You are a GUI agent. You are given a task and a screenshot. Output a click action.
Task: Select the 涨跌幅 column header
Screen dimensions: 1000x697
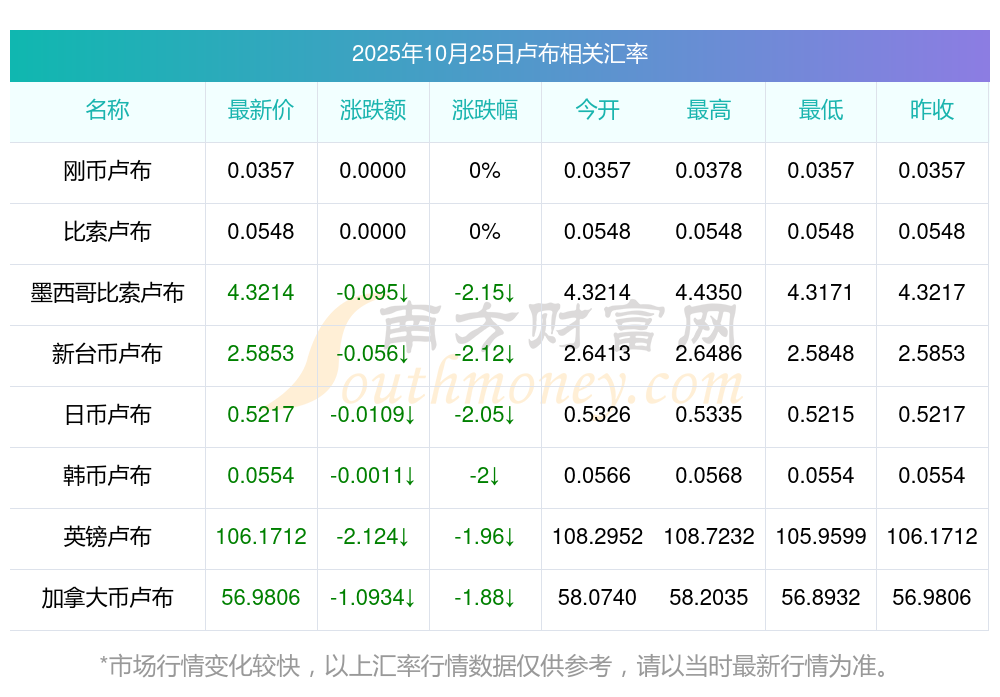485,111
